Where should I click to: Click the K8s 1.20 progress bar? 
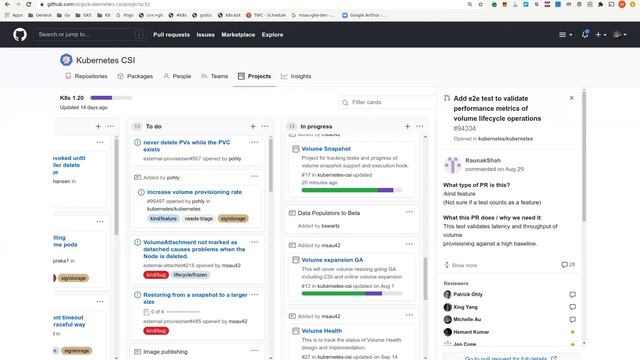111,98
